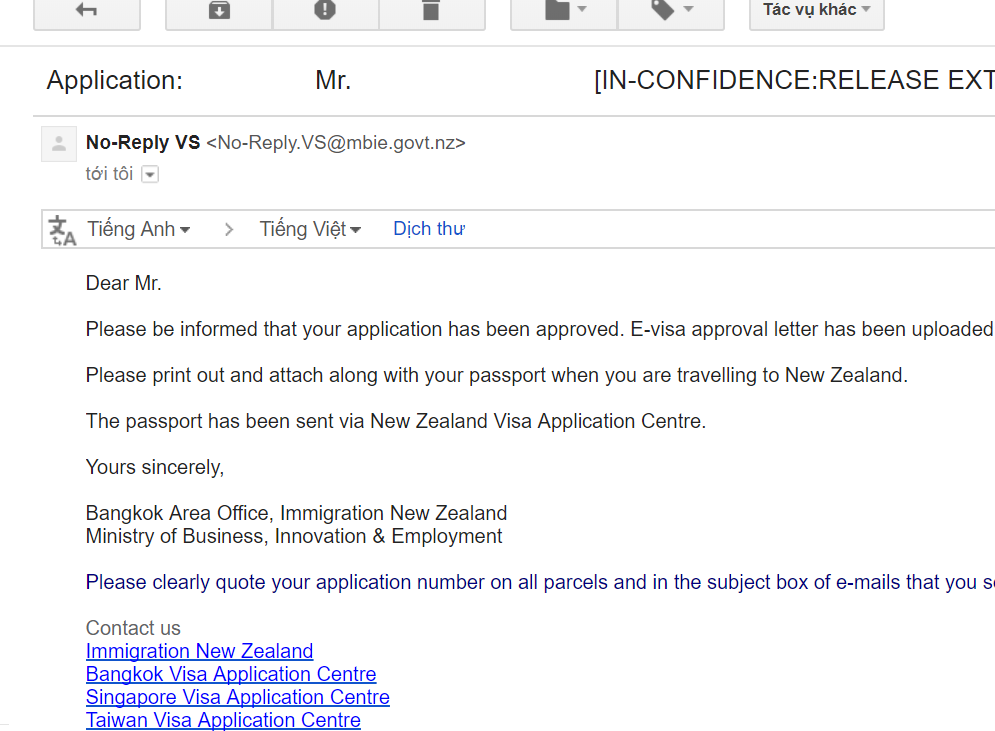Open Tác vụ khác dropdown menu
The width and height of the screenshot is (995, 731).
(x=817, y=11)
